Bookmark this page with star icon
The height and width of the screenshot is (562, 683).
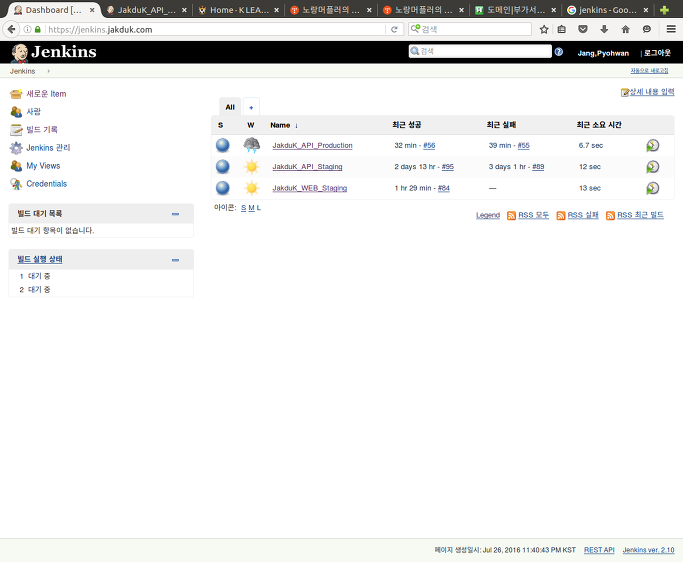click(x=544, y=29)
